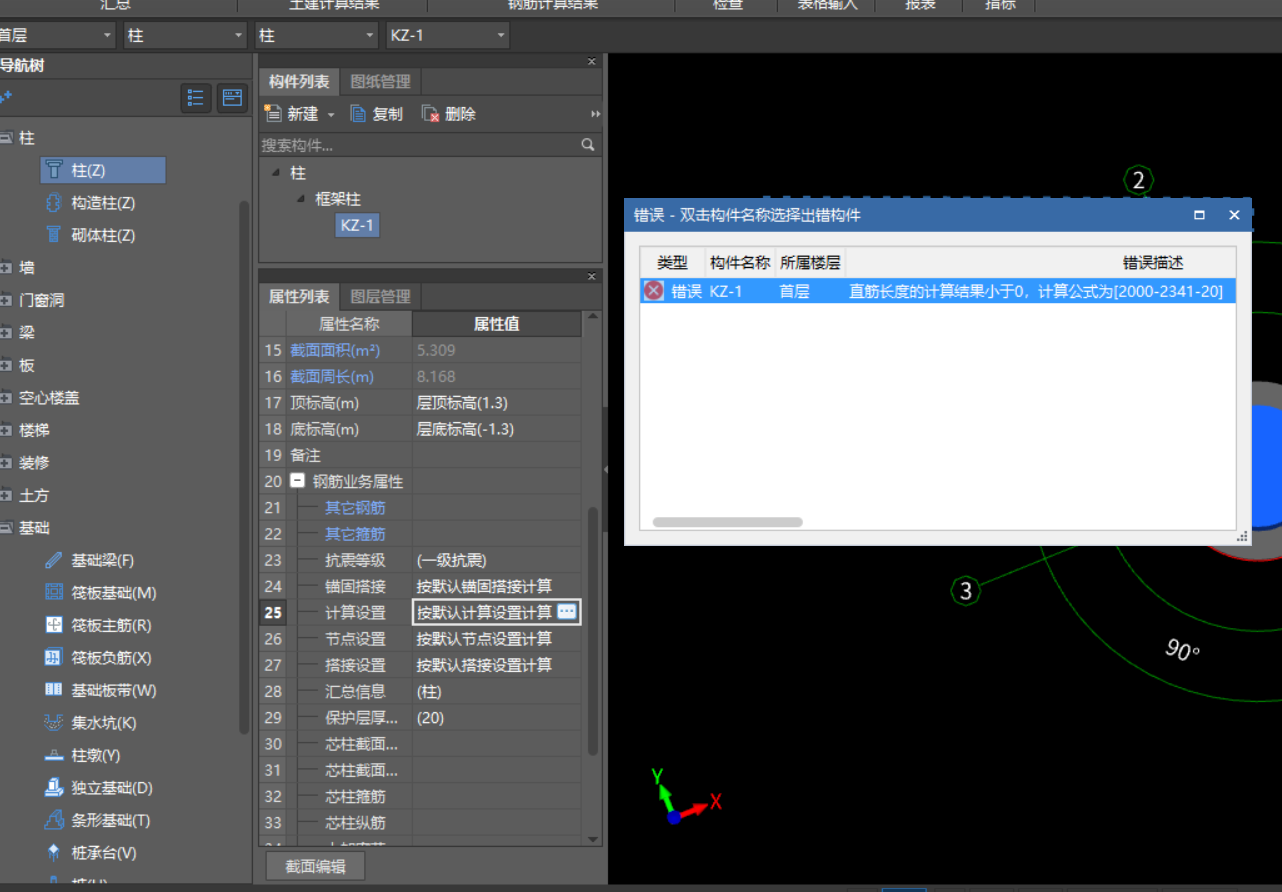Viewport: 1282px width, 892px height.
Task: Click 错误描述 column header
Action: pyautogui.click(x=1152, y=263)
